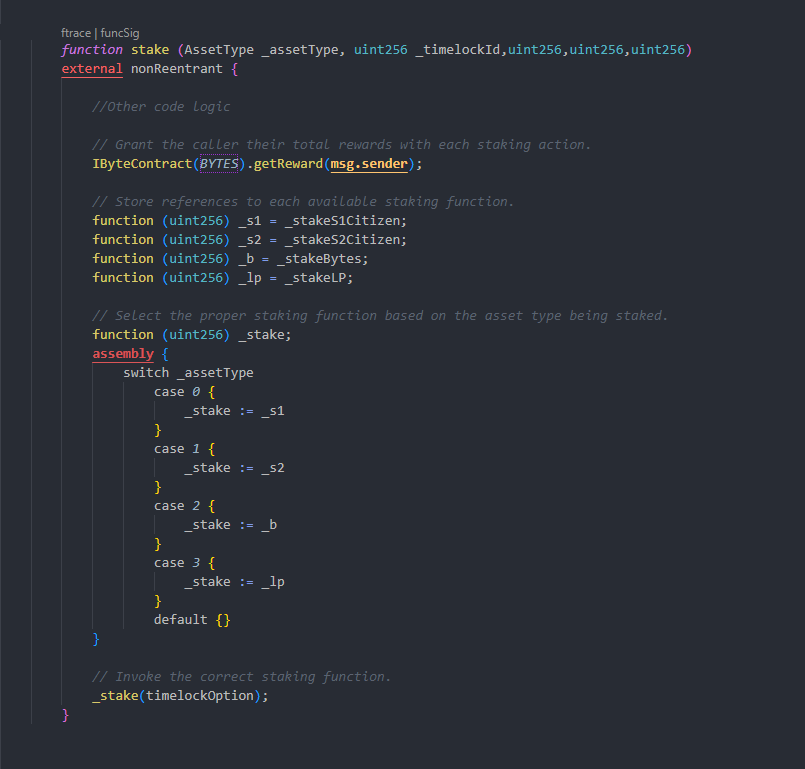Click the '_stake := _lp' assignment
Screen dimensions: 805x769
235,582
